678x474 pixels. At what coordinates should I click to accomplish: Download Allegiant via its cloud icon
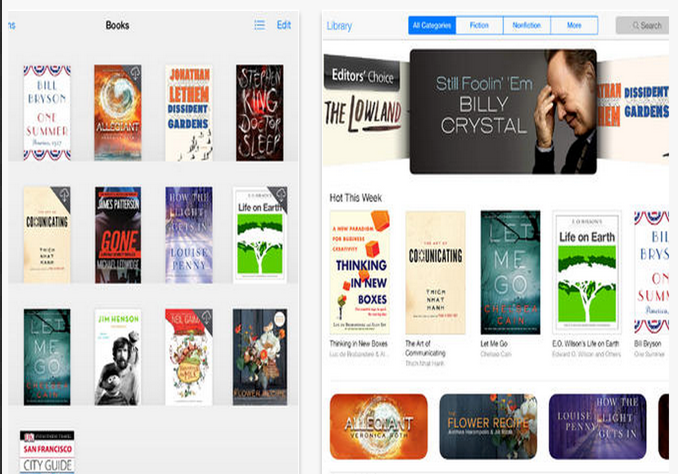pos(135,73)
